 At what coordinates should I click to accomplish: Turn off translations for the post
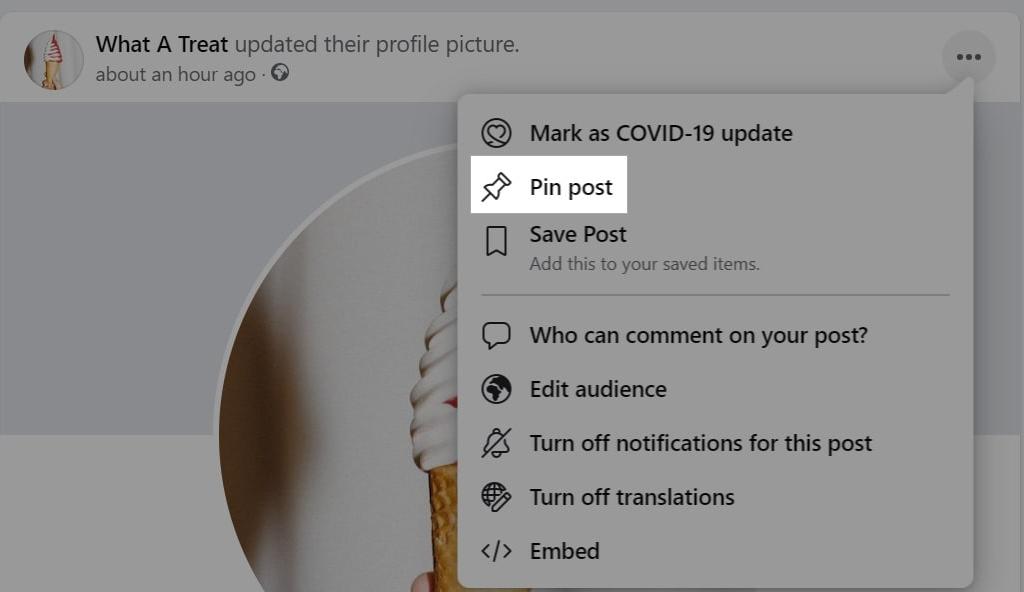click(632, 497)
